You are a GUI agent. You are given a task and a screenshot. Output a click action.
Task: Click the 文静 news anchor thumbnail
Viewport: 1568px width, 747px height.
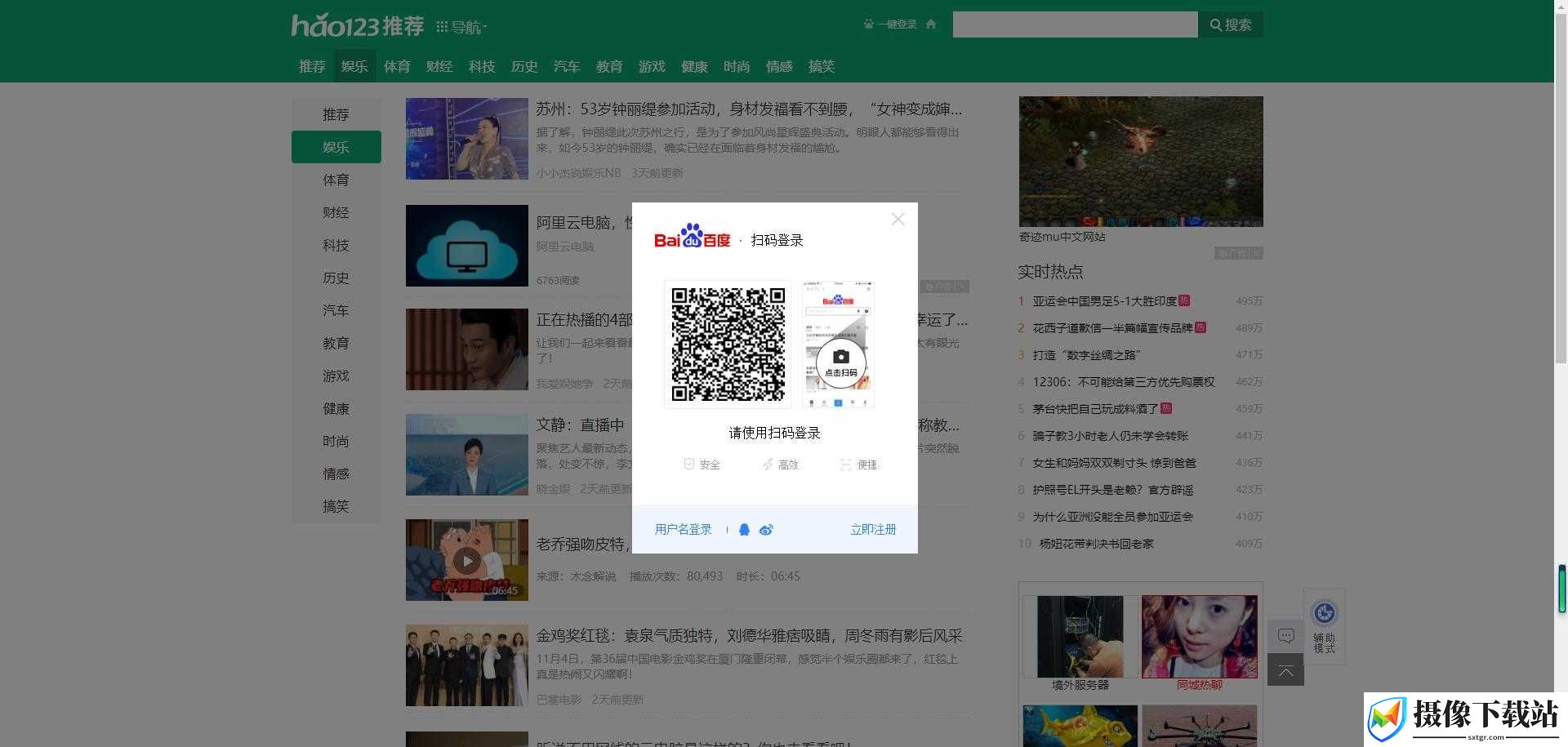click(x=467, y=455)
